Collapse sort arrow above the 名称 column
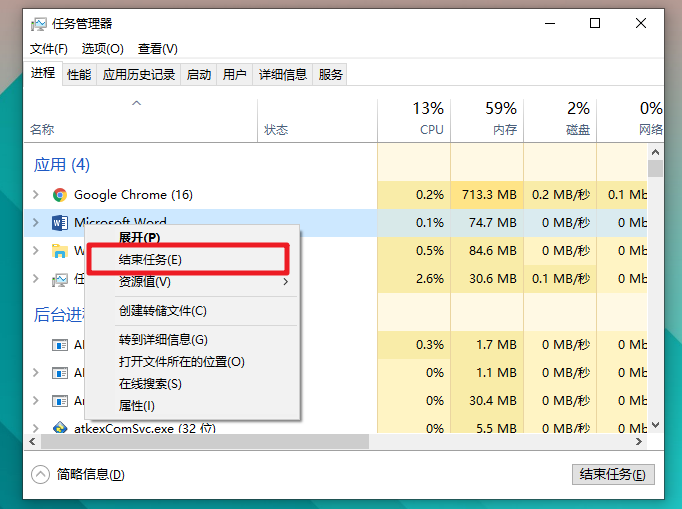This screenshot has height=509, width=682. point(137,103)
